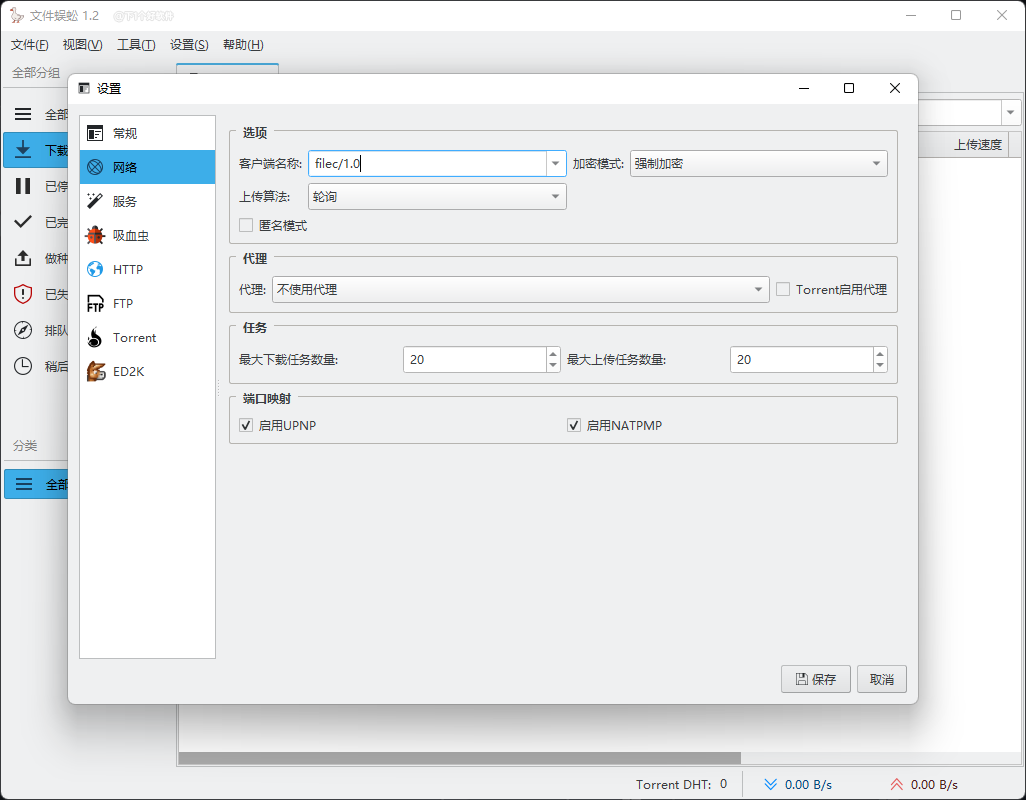Open the 文件(F) menu
This screenshot has width=1026, height=800.
pyautogui.click(x=29, y=44)
